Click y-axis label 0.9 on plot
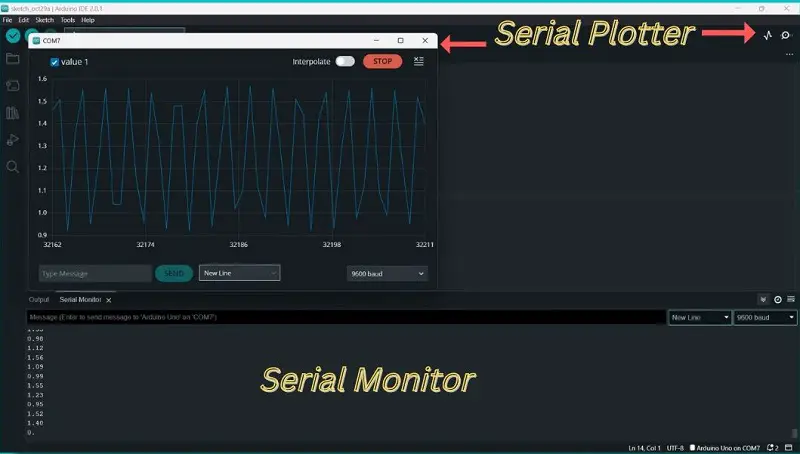The image size is (800, 454). tap(42, 235)
